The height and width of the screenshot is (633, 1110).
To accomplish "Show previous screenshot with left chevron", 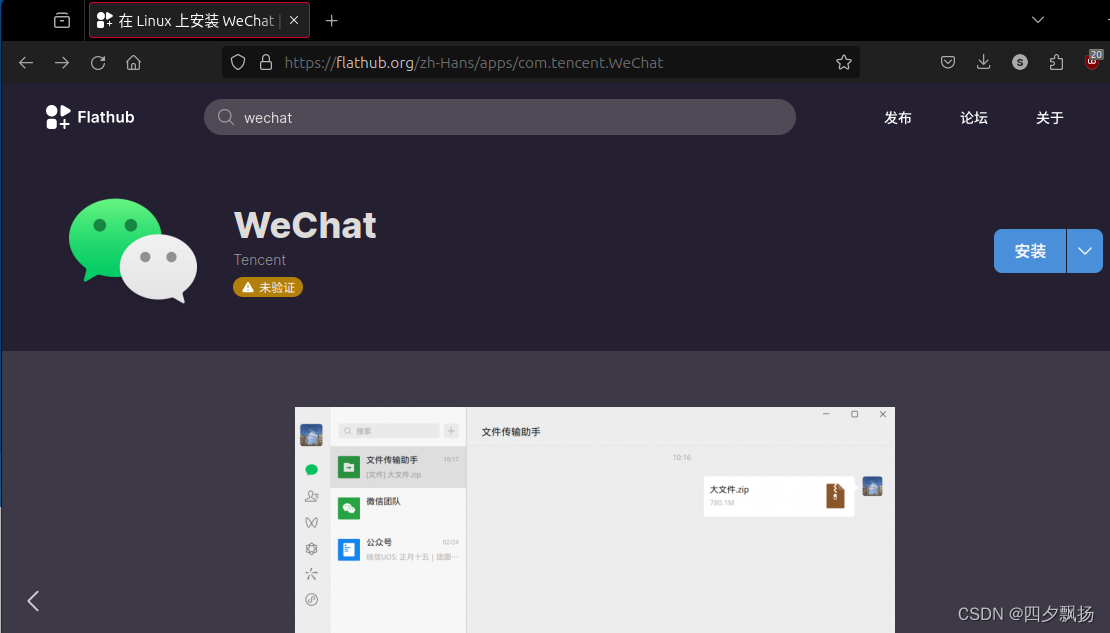I will tap(33, 601).
